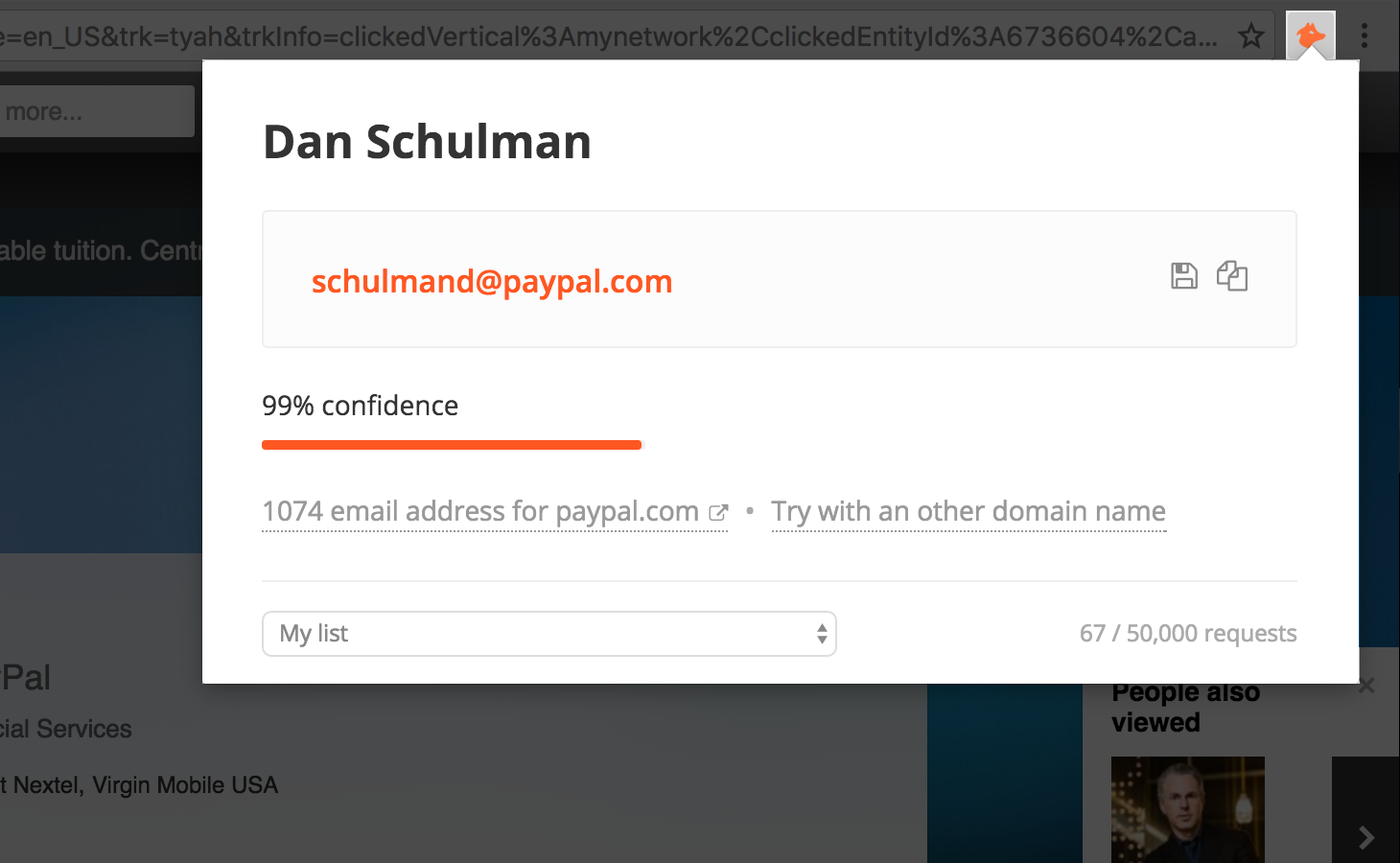Click the external link icon beside paypal.com

(x=718, y=512)
